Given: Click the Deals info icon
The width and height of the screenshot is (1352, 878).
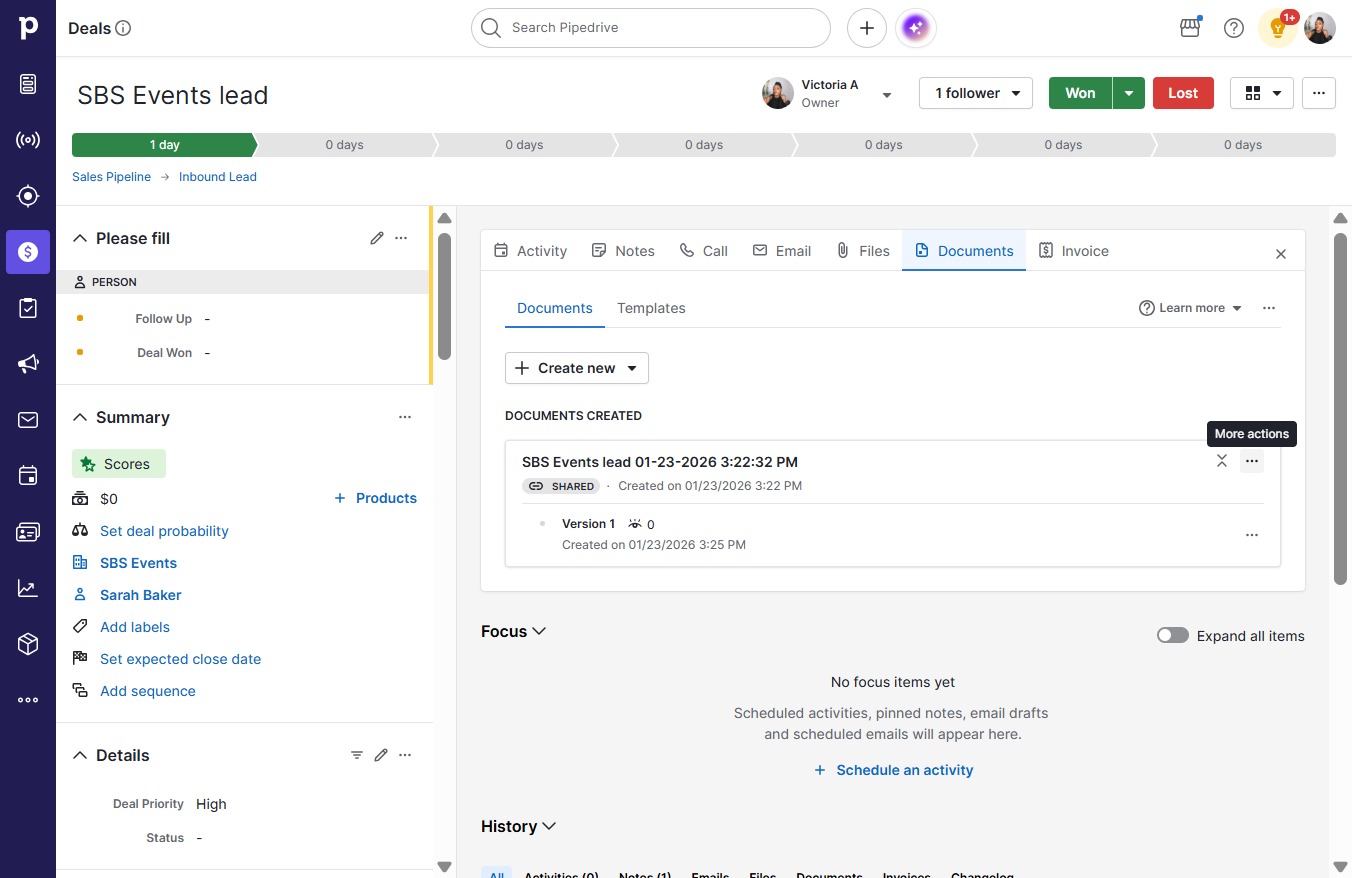Looking at the screenshot, I should pyautogui.click(x=124, y=28).
